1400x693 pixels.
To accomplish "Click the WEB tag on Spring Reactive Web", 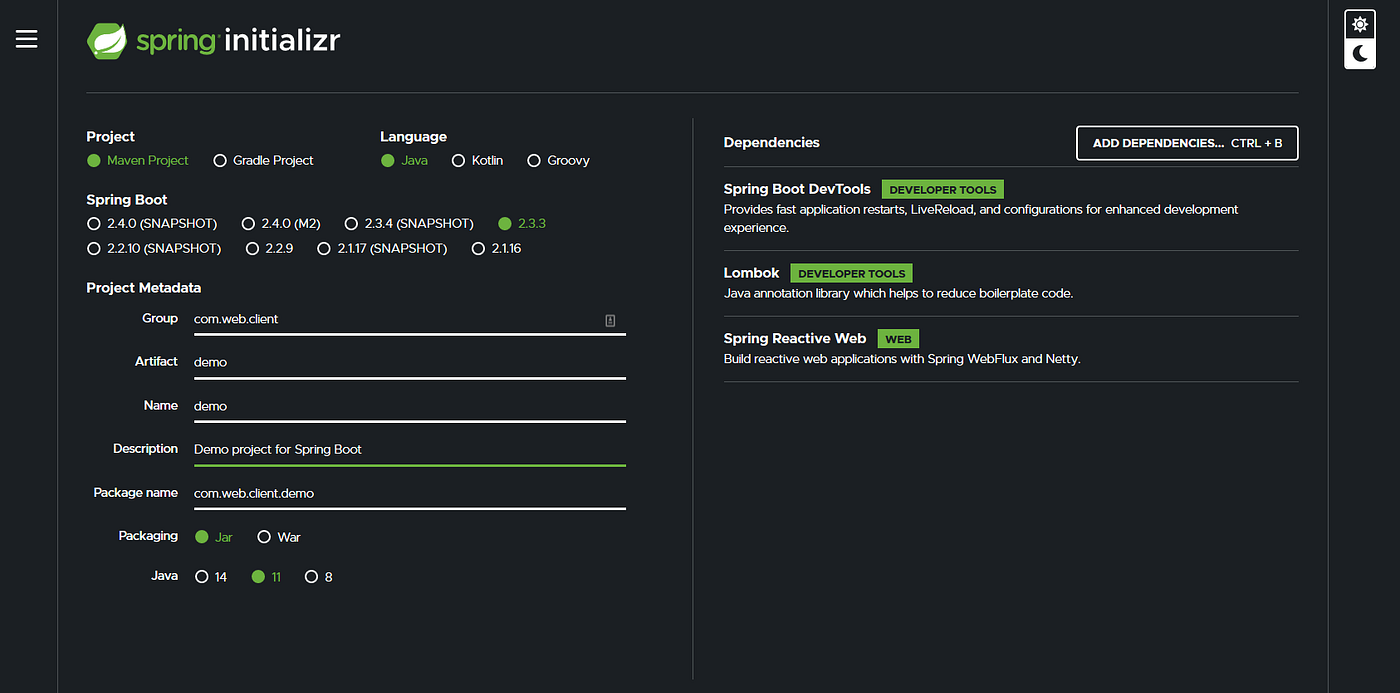I will point(898,338).
